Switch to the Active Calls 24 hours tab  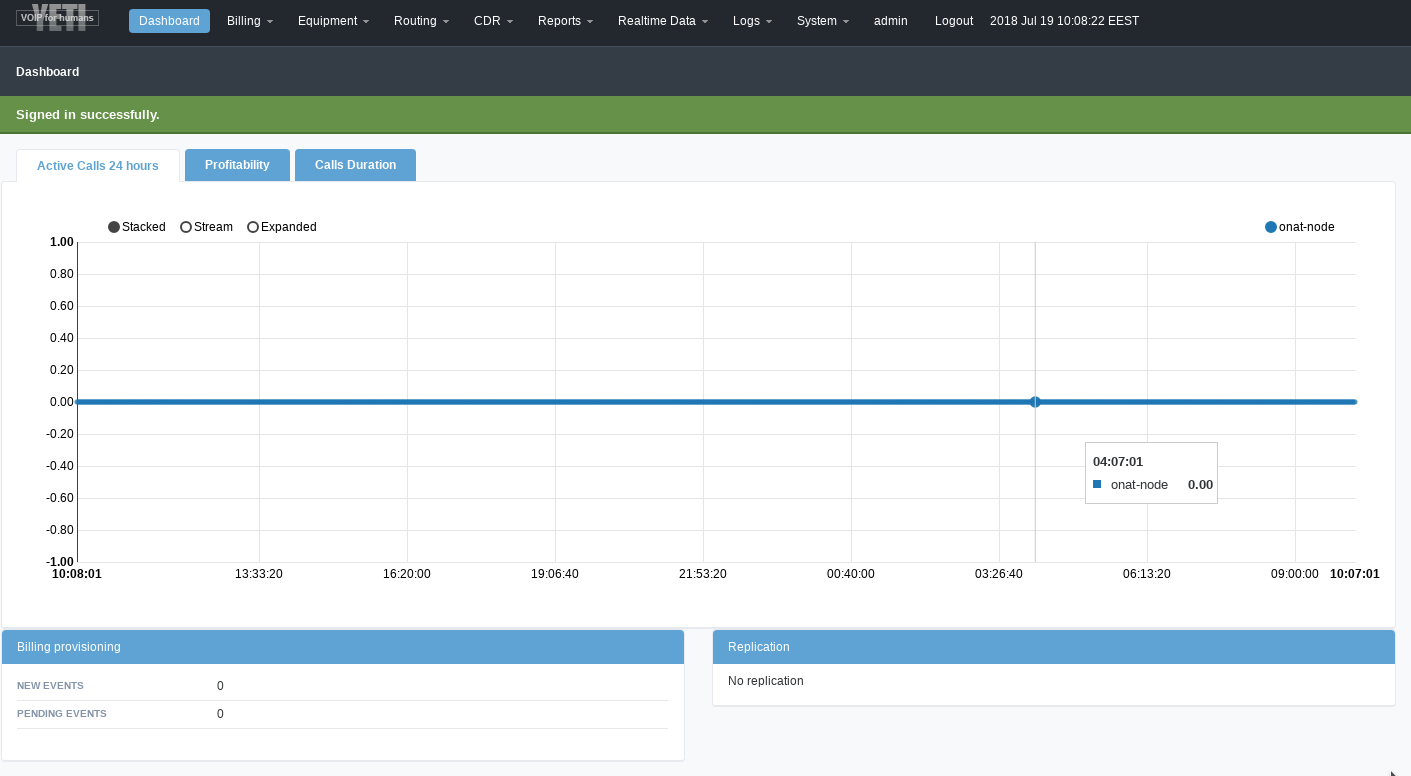point(98,166)
